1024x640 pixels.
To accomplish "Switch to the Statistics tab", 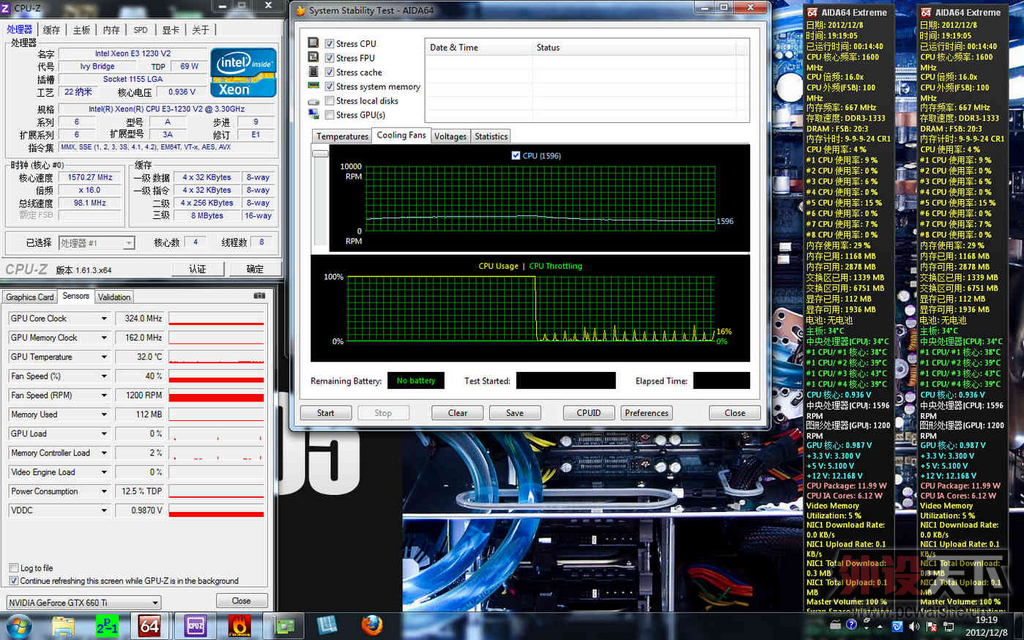I will [x=491, y=136].
